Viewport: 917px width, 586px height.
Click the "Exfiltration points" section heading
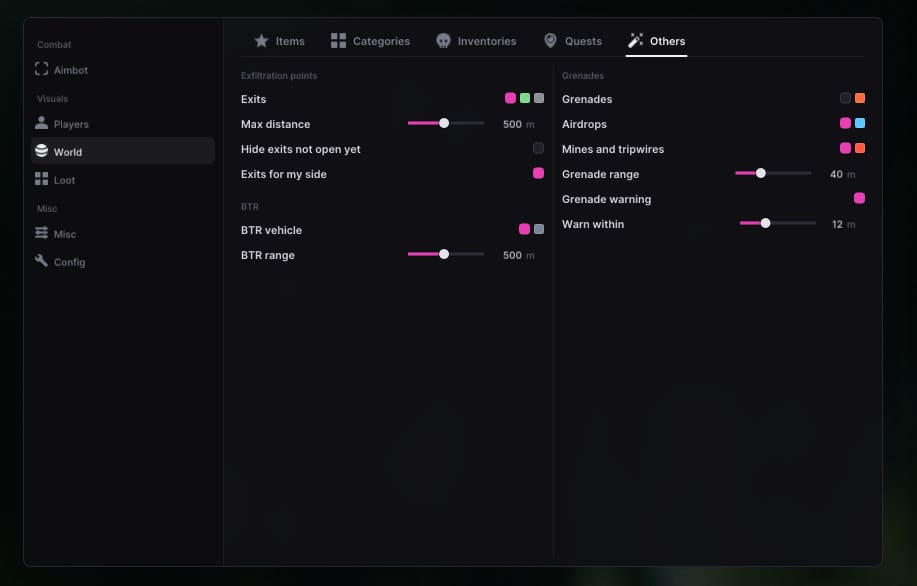tap(279, 75)
